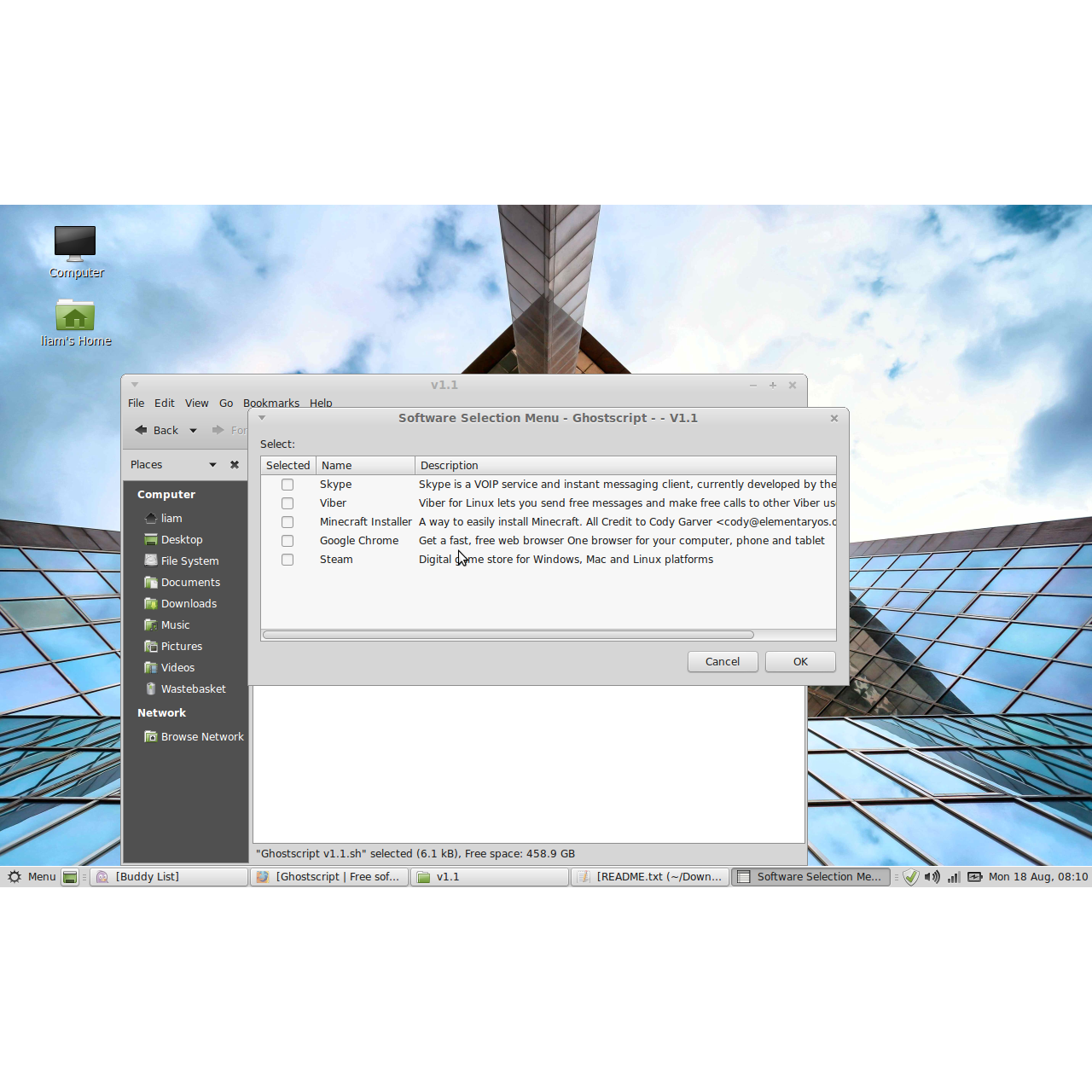Select the Music folder in Places
Image resolution: width=1092 pixels, height=1092 pixels.
(175, 624)
